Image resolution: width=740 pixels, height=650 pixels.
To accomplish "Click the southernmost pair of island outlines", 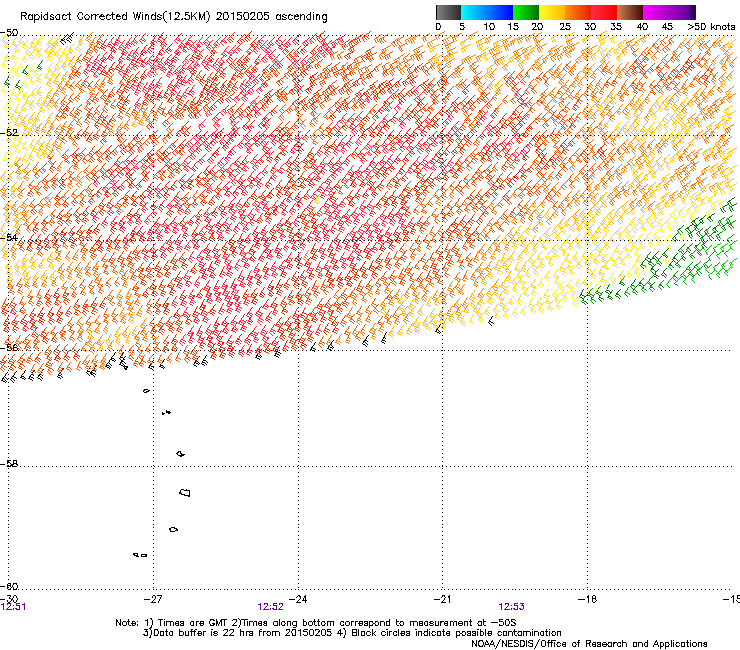I will coord(140,555).
